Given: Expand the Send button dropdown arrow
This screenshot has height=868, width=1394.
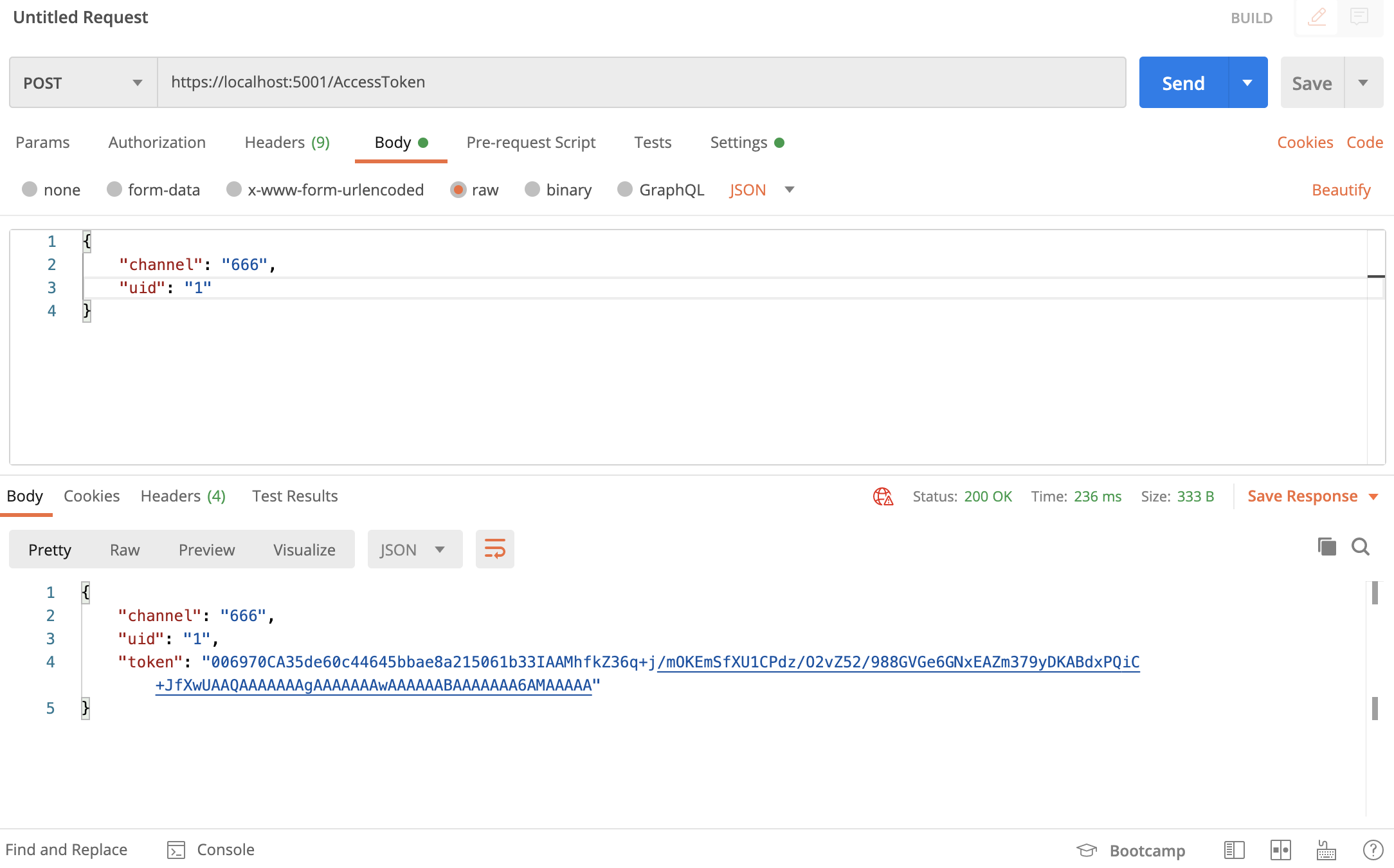Looking at the screenshot, I should pos(1247,83).
